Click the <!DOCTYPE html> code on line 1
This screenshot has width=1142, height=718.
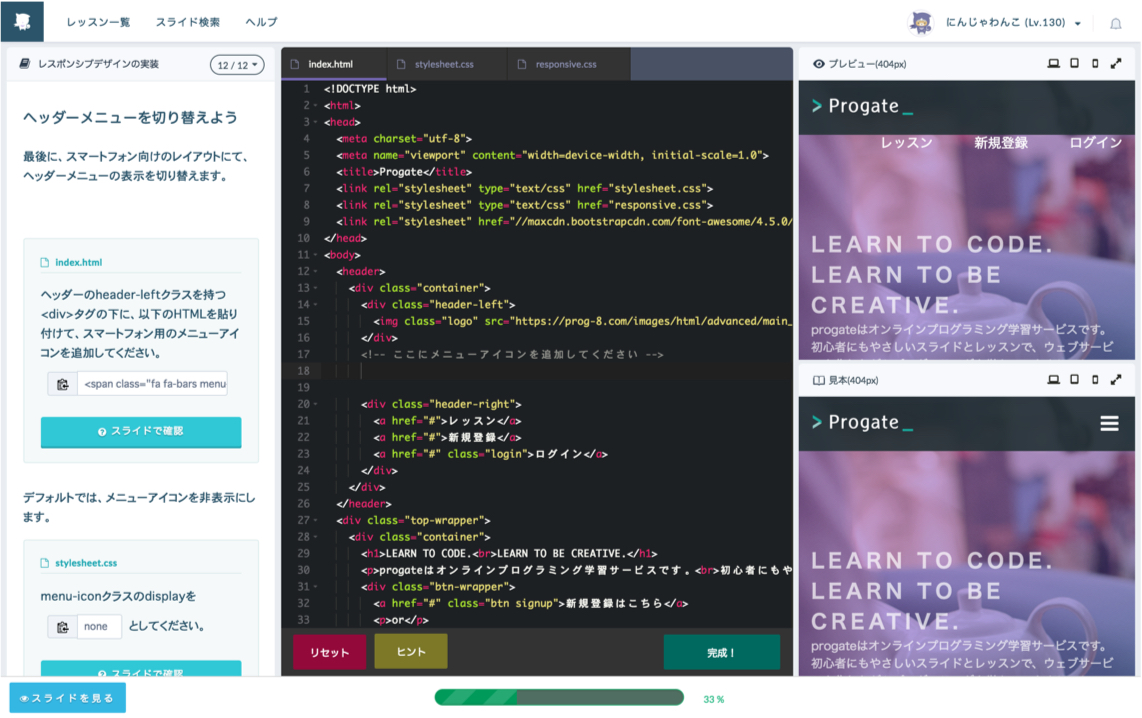(x=370, y=89)
